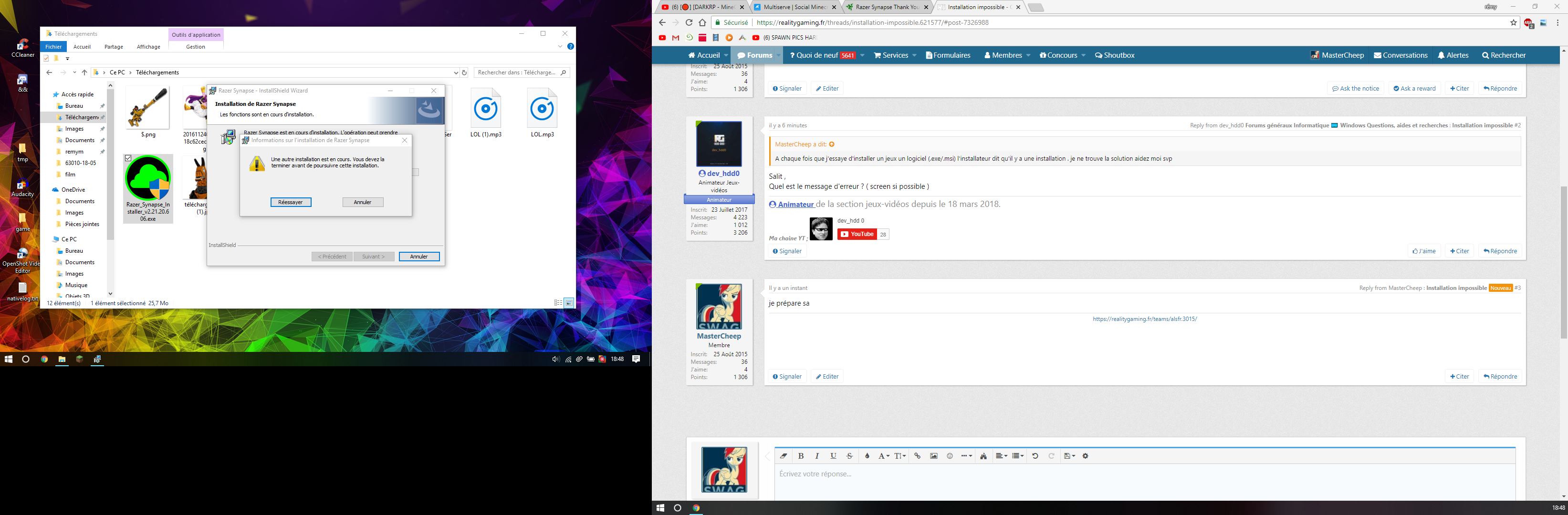Switch to Razer Synapse Thank You tab
The height and width of the screenshot is (515, 1568).
point(888,7)
